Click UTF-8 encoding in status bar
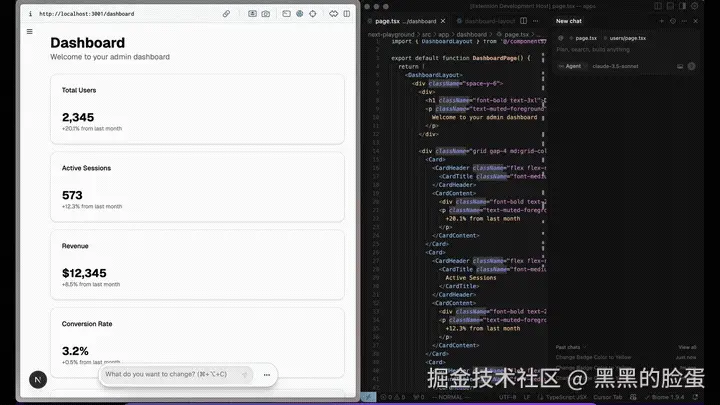This screenshot has height=405, width=720. [507, 397]
